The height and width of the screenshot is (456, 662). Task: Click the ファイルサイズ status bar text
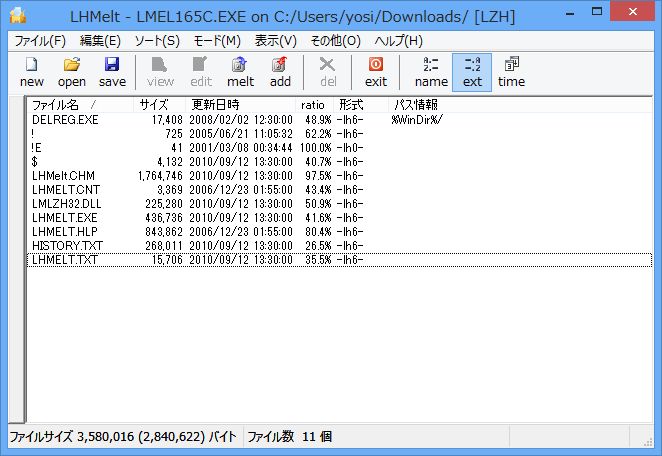point(123,436)
